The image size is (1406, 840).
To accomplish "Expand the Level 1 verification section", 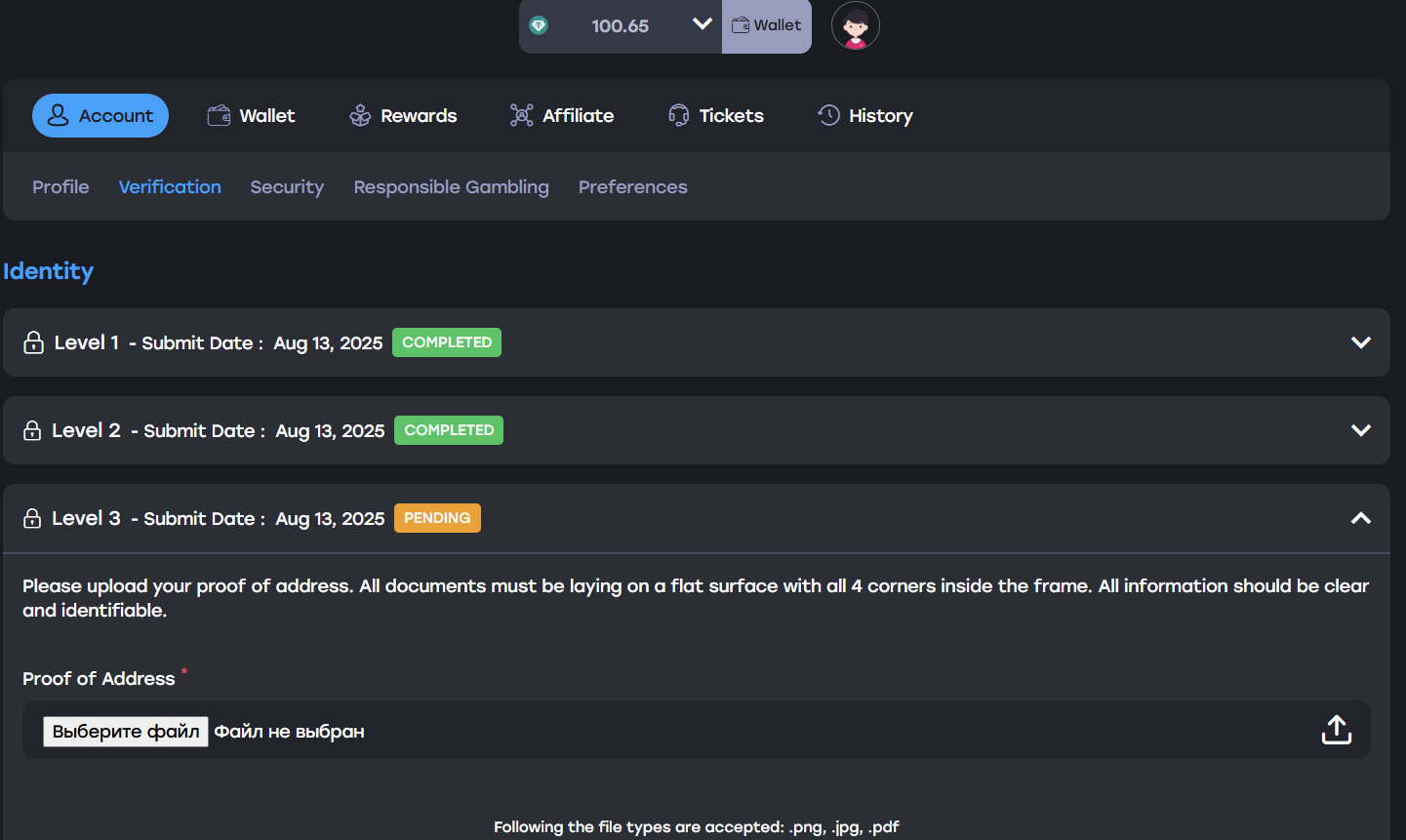I will pos(1360,342).
